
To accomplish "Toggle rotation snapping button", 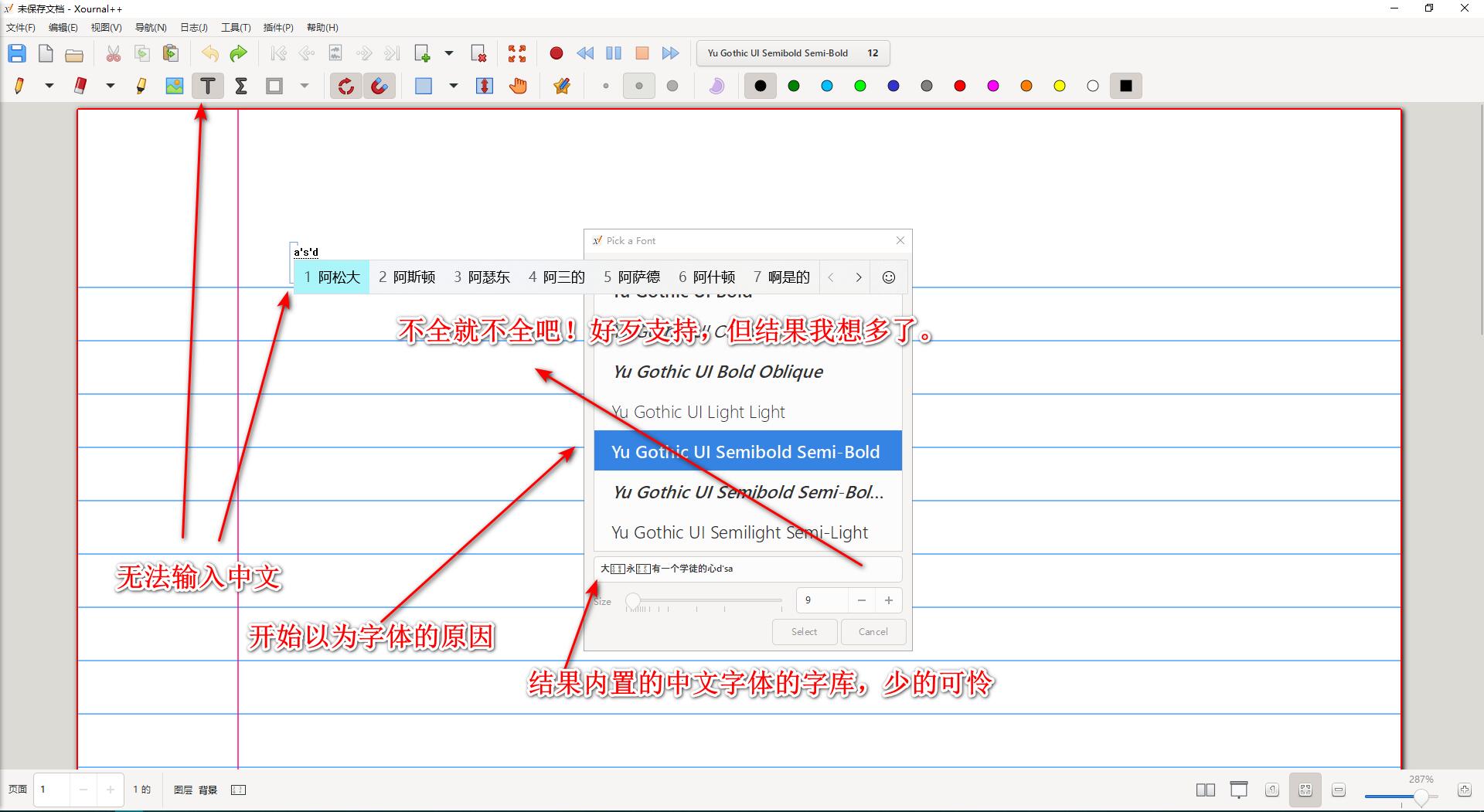I will [346, 86].
